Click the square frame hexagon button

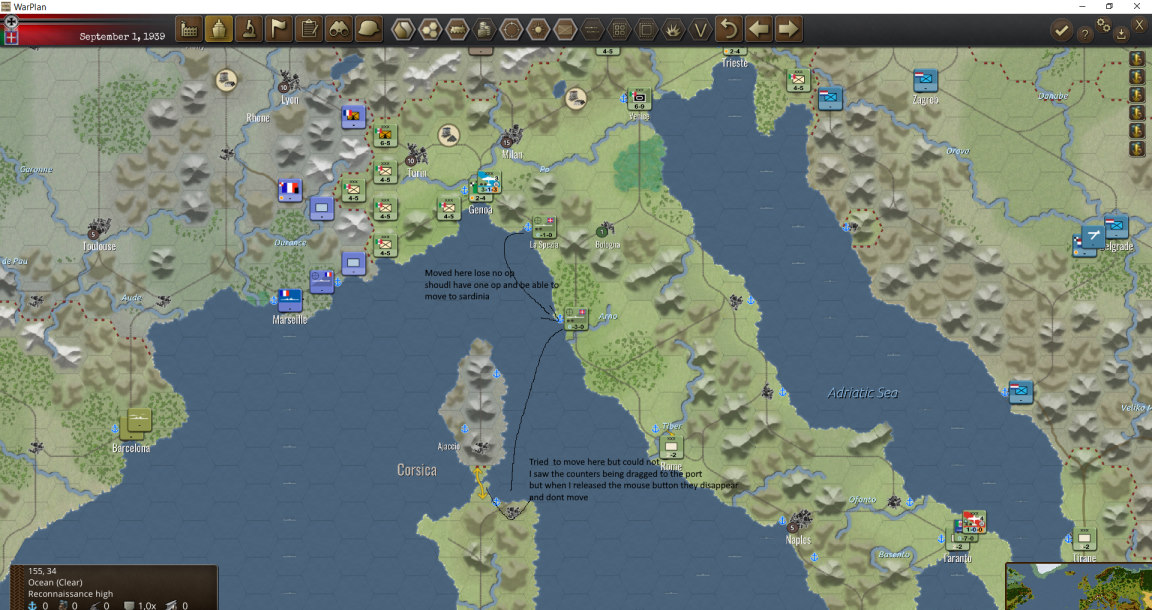(647, 29)
